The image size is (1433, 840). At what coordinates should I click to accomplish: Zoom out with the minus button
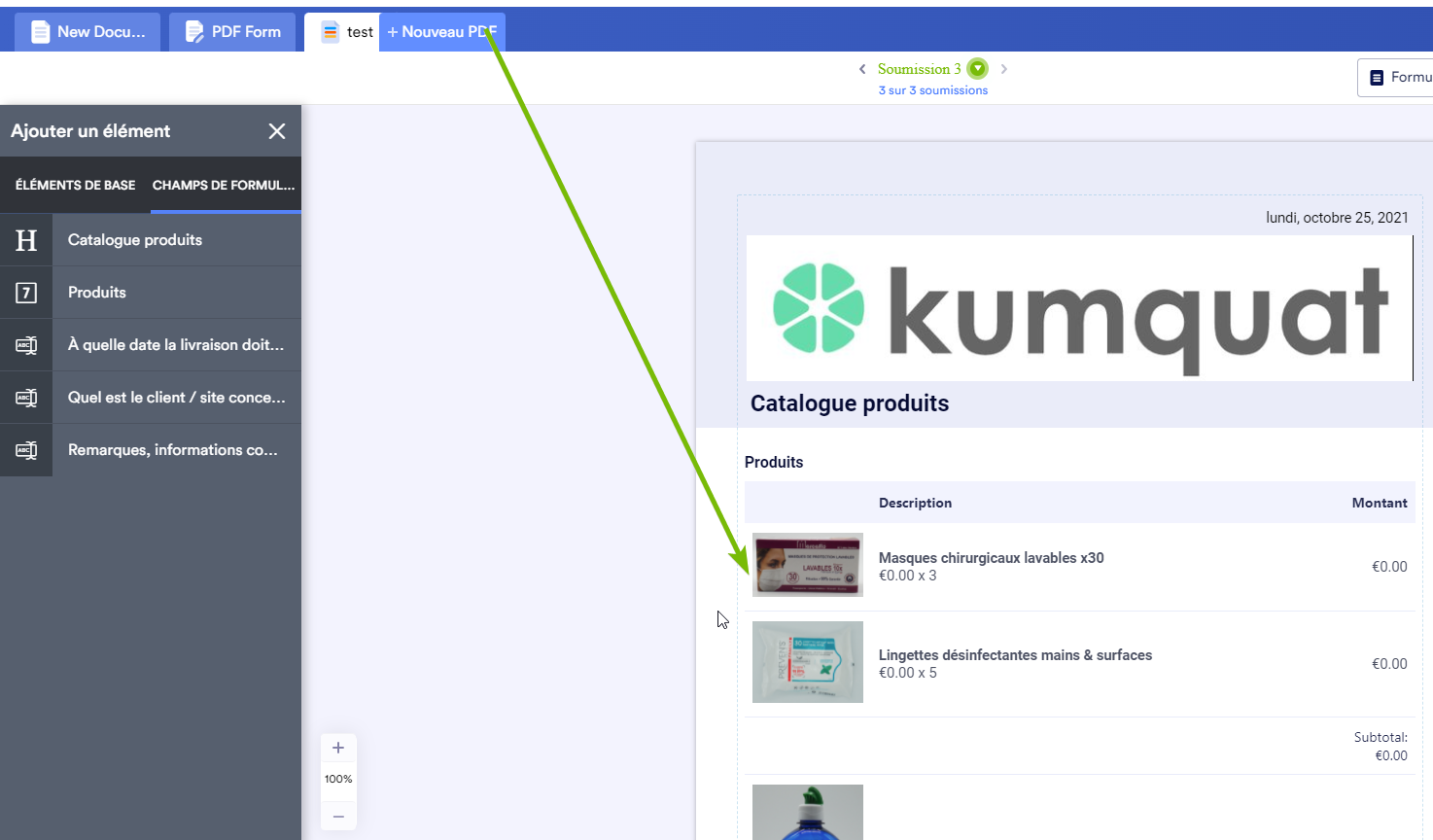click(338, 816)
